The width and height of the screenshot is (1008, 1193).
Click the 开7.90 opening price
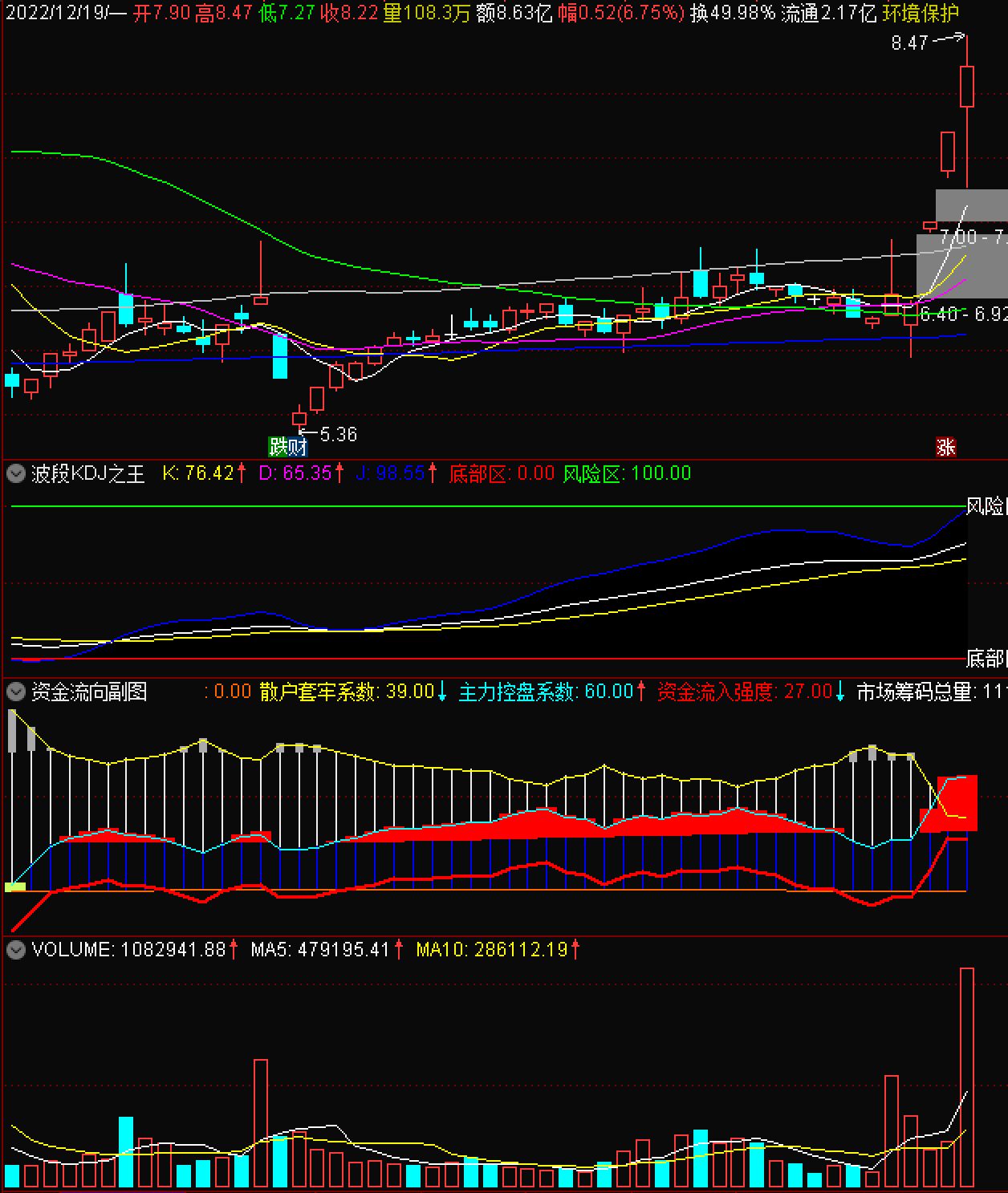click(x=163, y=13)
